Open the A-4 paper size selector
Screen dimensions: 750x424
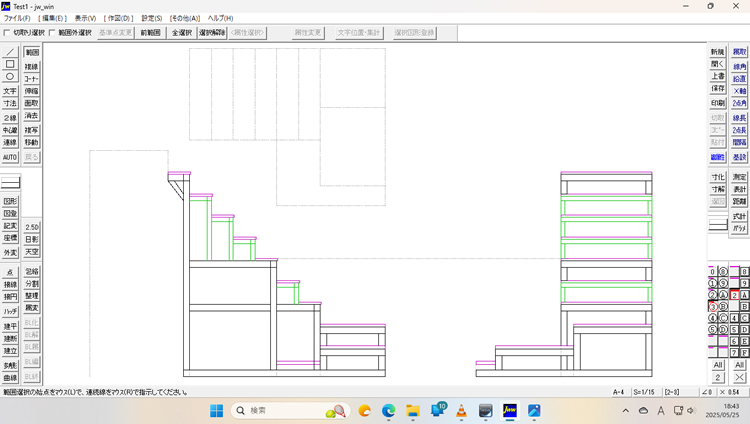(x=621, y=393)
